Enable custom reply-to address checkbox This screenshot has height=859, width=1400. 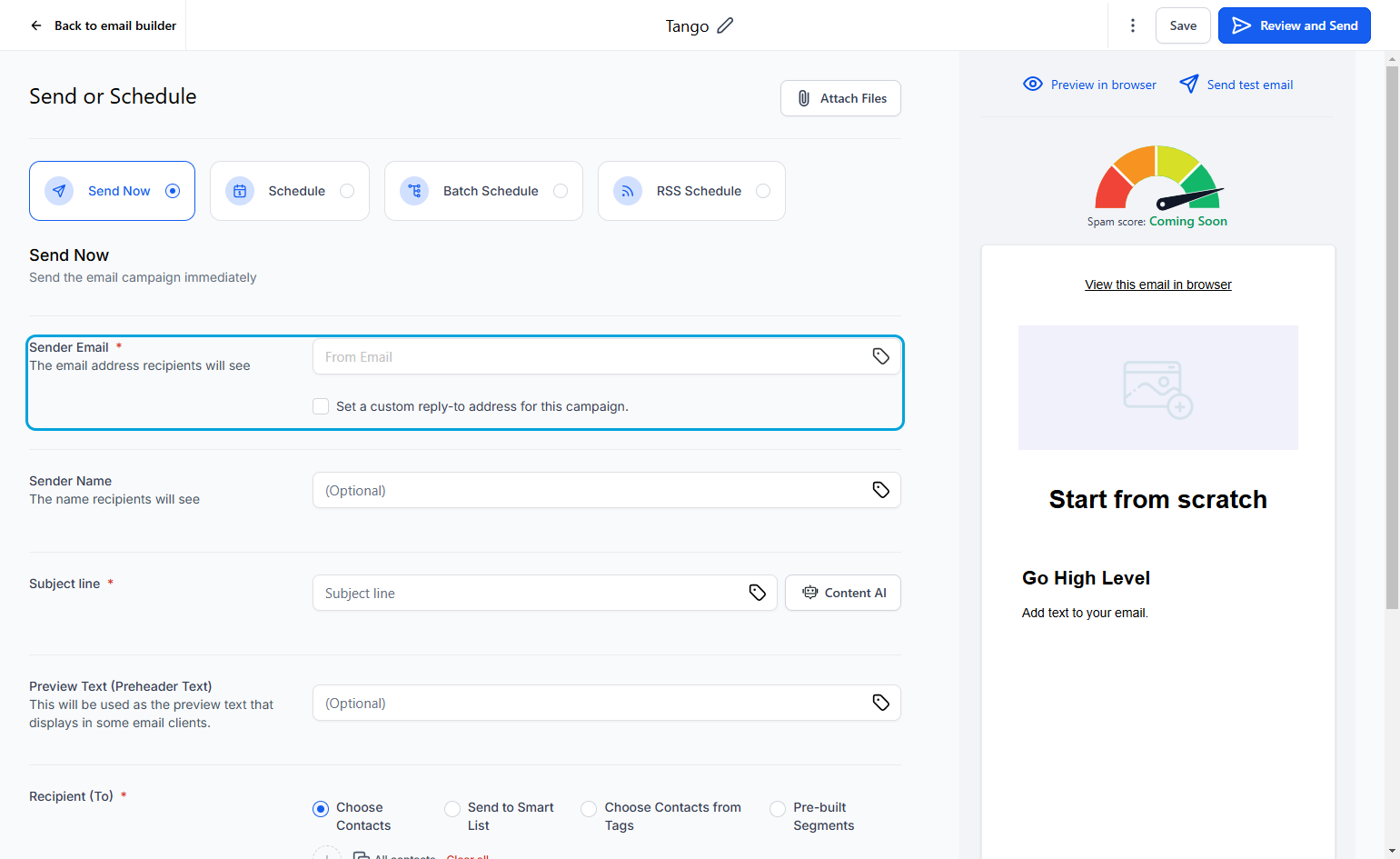click(321, 406)
